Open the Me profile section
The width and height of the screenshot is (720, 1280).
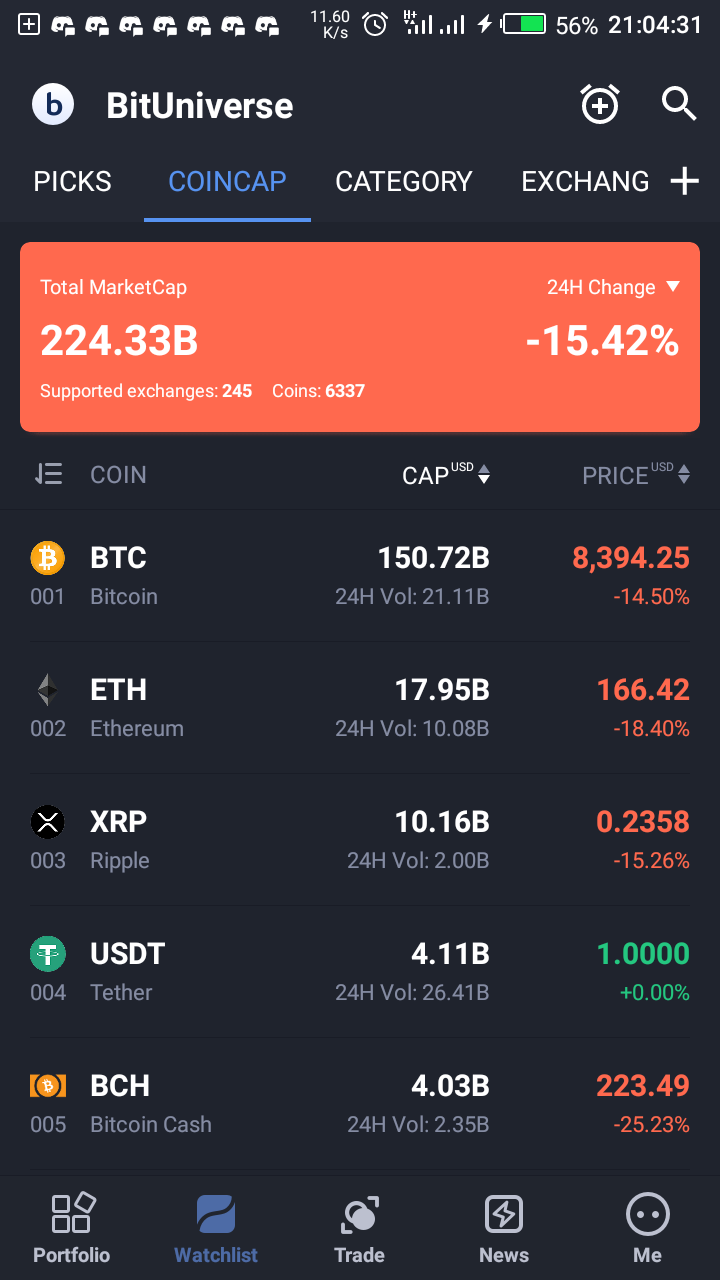[647, 1227]
